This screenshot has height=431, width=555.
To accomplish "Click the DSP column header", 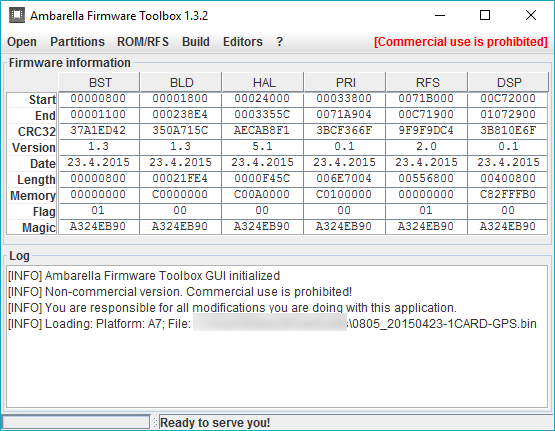I will pos(509,82).
